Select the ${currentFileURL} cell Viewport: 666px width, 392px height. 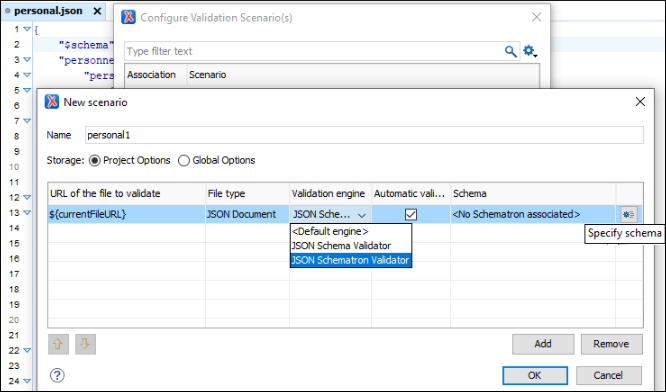pyautogui.click(x=127, y=214)
